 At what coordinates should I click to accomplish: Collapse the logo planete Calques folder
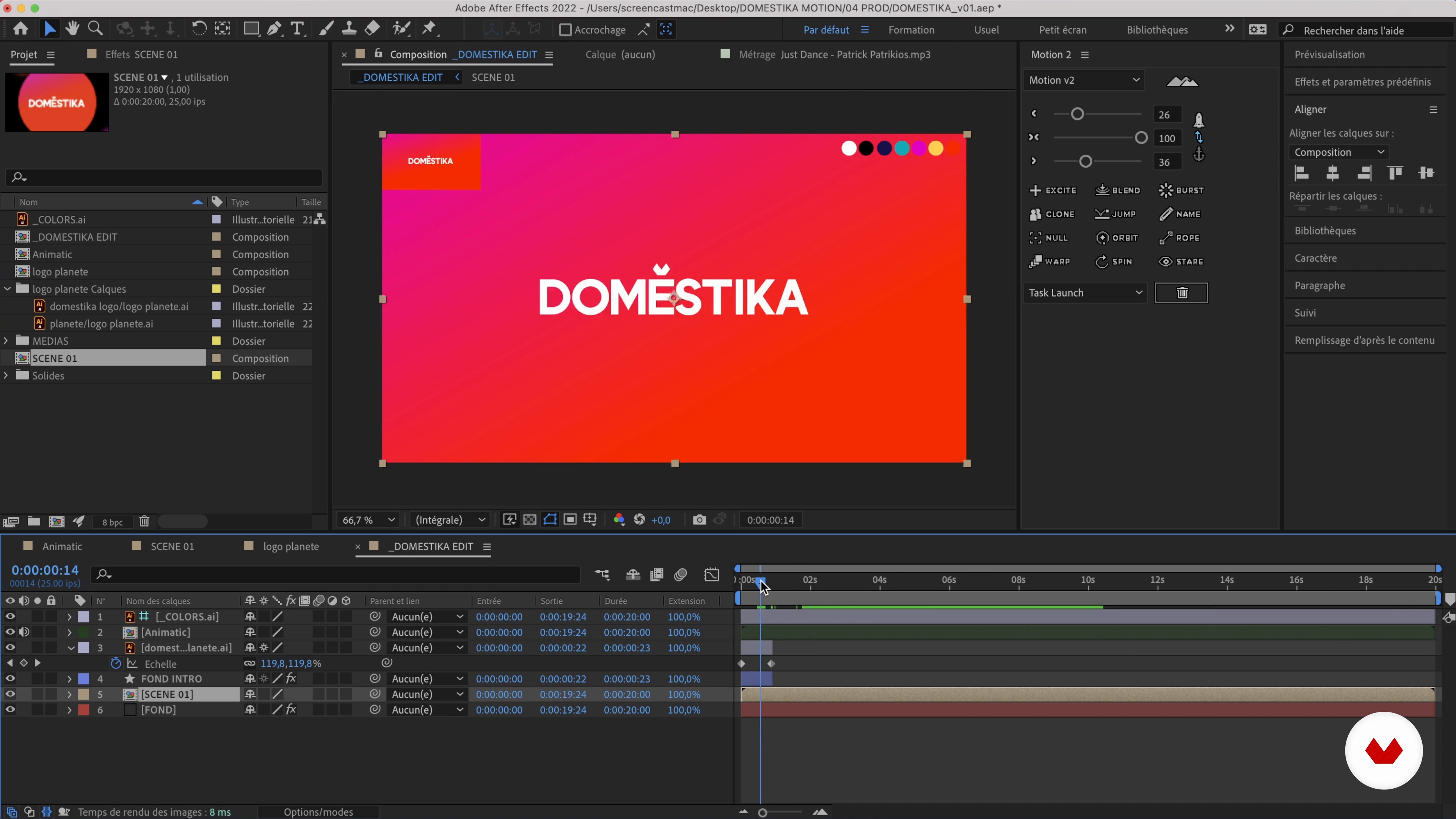(7, 289)
